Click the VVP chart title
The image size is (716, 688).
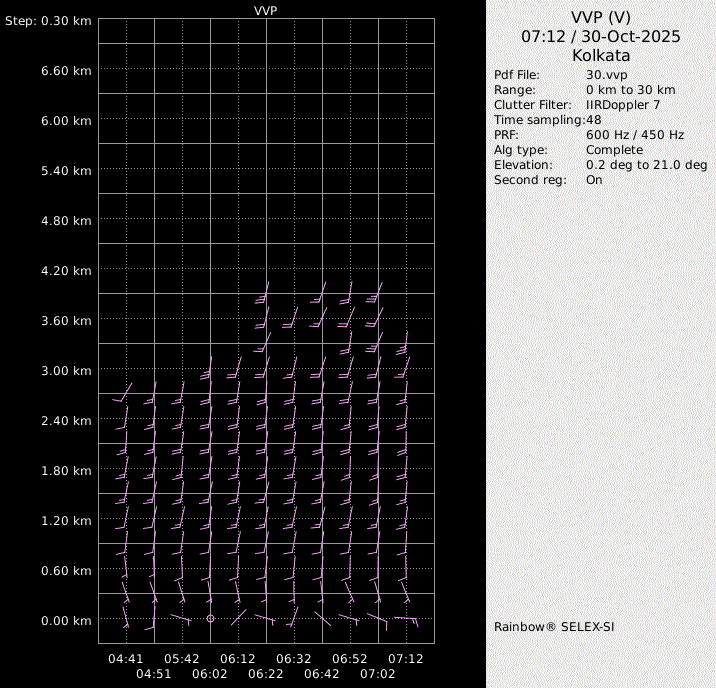(266, 9)
